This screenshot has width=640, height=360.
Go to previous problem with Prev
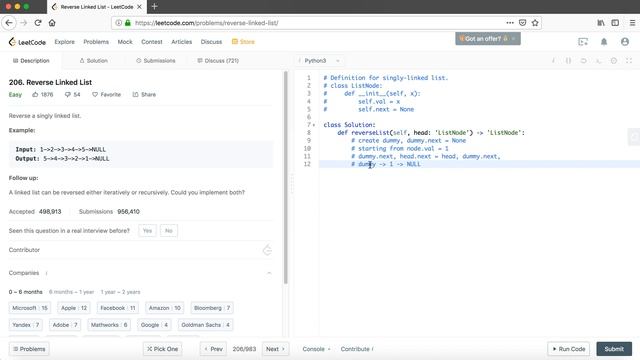click(x=213, y=349)
